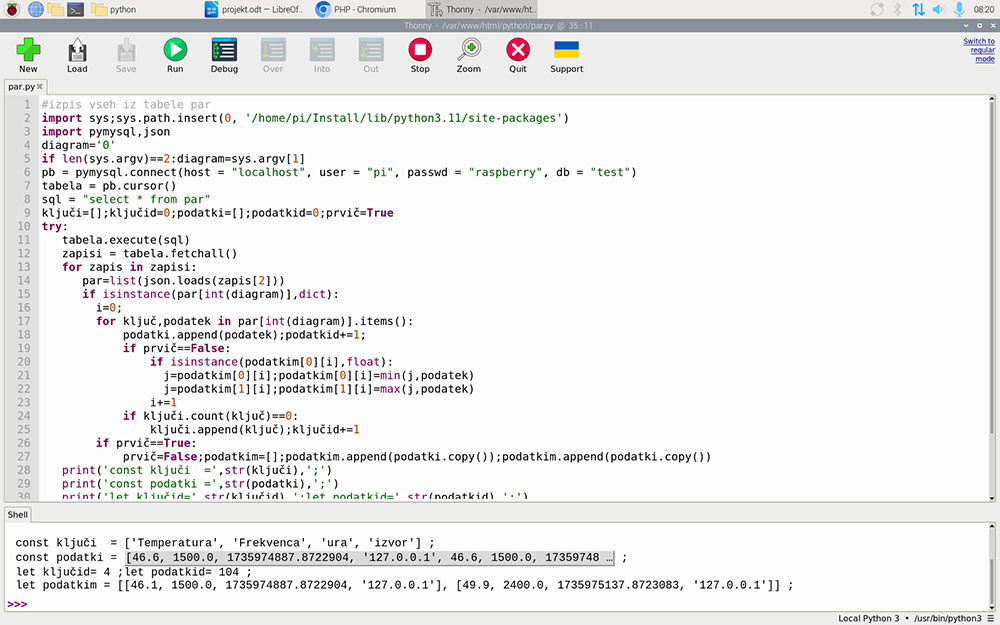Click the Thonny window title bar text
This screenshot has width=1000, height=625.
(x=498, y=26)
